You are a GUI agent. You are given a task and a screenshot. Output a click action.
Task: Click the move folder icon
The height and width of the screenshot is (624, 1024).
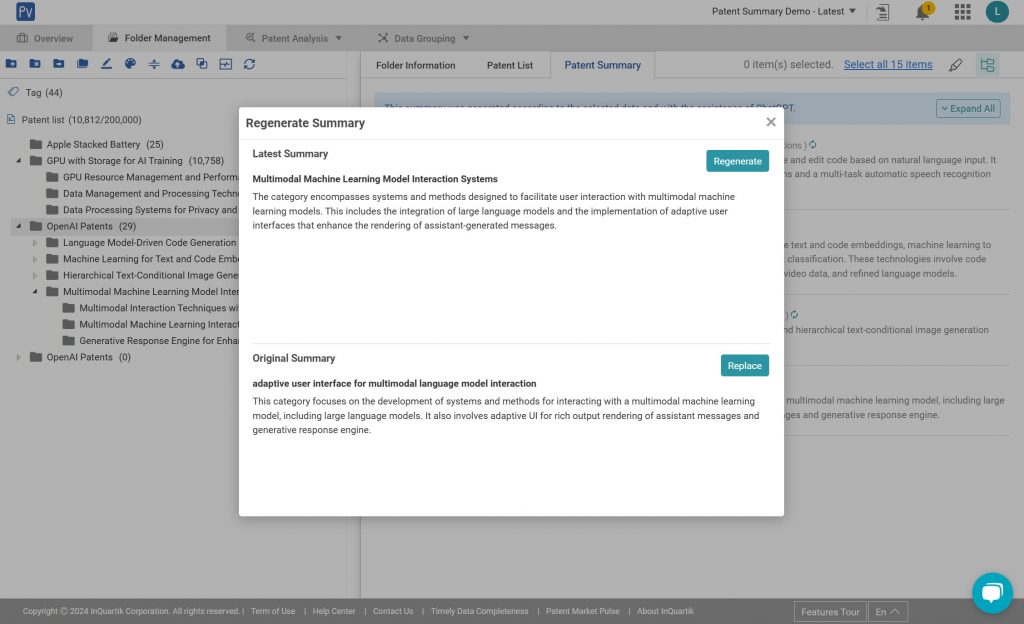[x=59, y=64]
